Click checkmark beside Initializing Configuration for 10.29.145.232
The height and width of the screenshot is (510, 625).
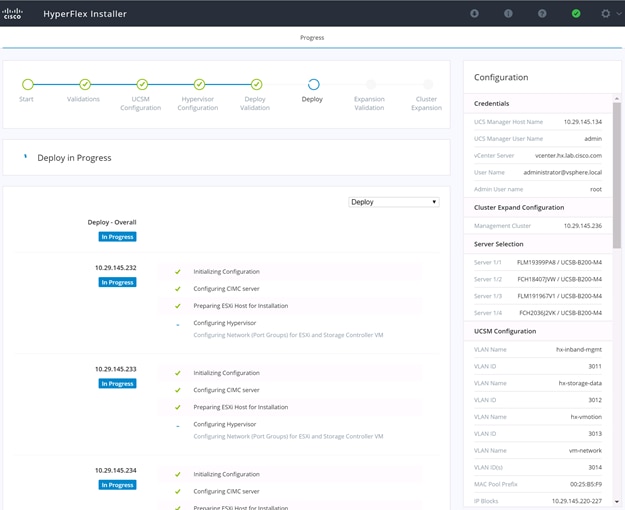tap(178, 272)
